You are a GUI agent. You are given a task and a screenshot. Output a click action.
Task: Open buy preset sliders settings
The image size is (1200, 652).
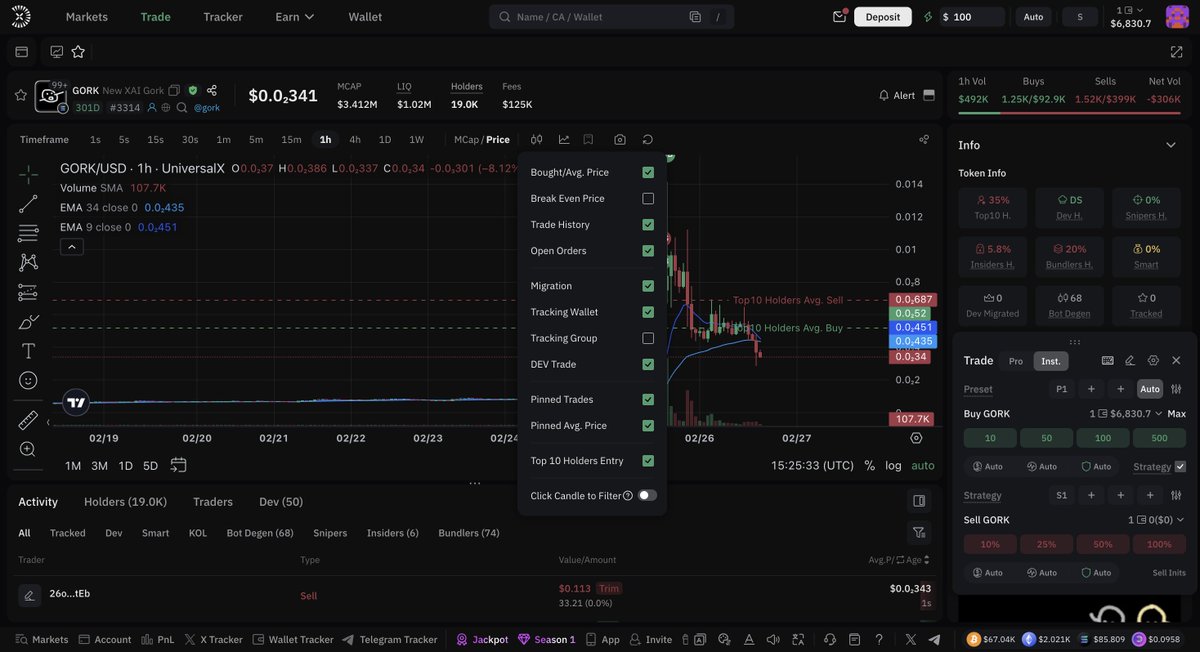[1176, 389]
